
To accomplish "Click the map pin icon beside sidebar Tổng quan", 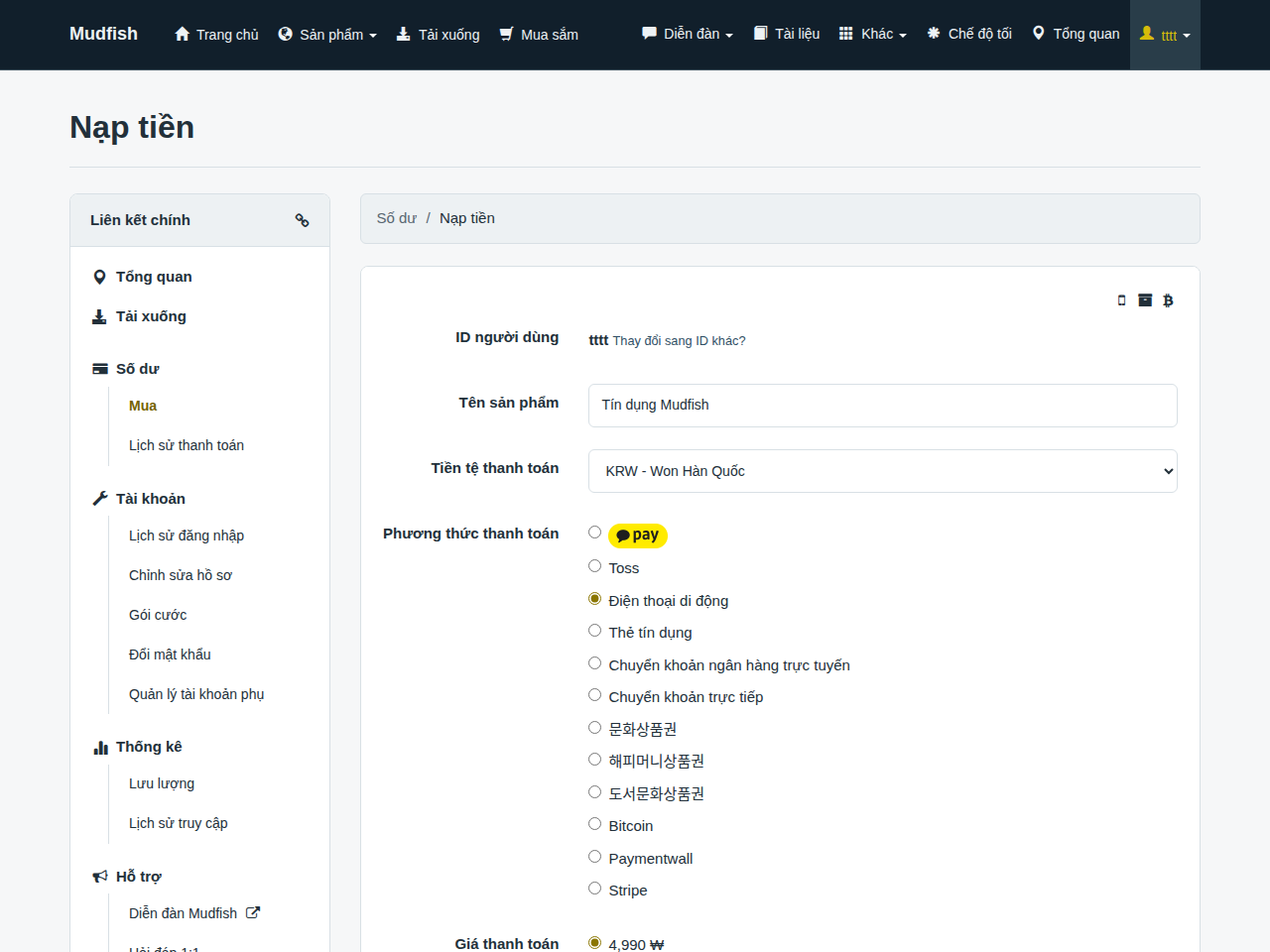I will (x=99, y=277).
